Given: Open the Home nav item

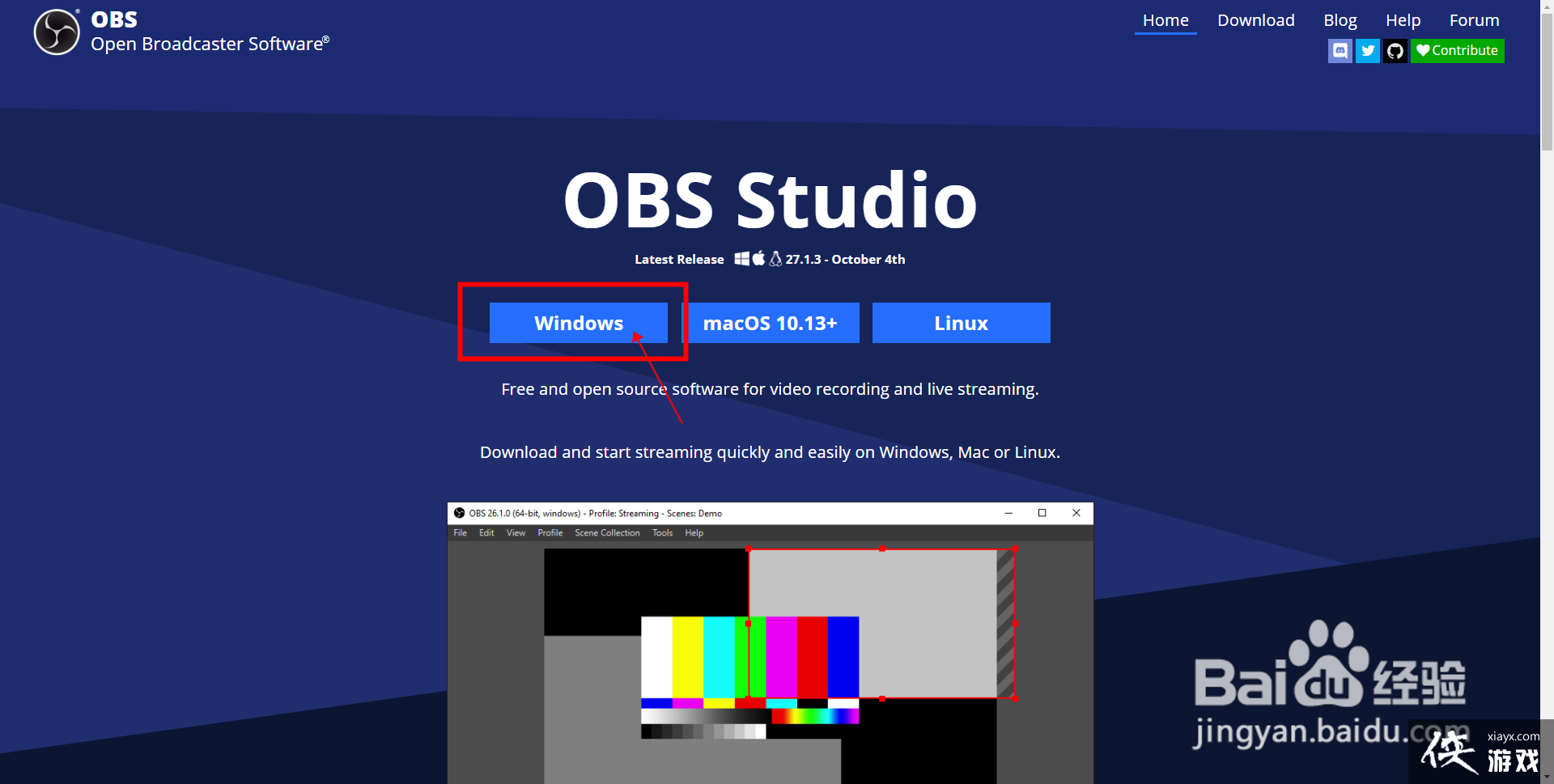Looking at the screenshot, I should click(x=1165, y=20).
